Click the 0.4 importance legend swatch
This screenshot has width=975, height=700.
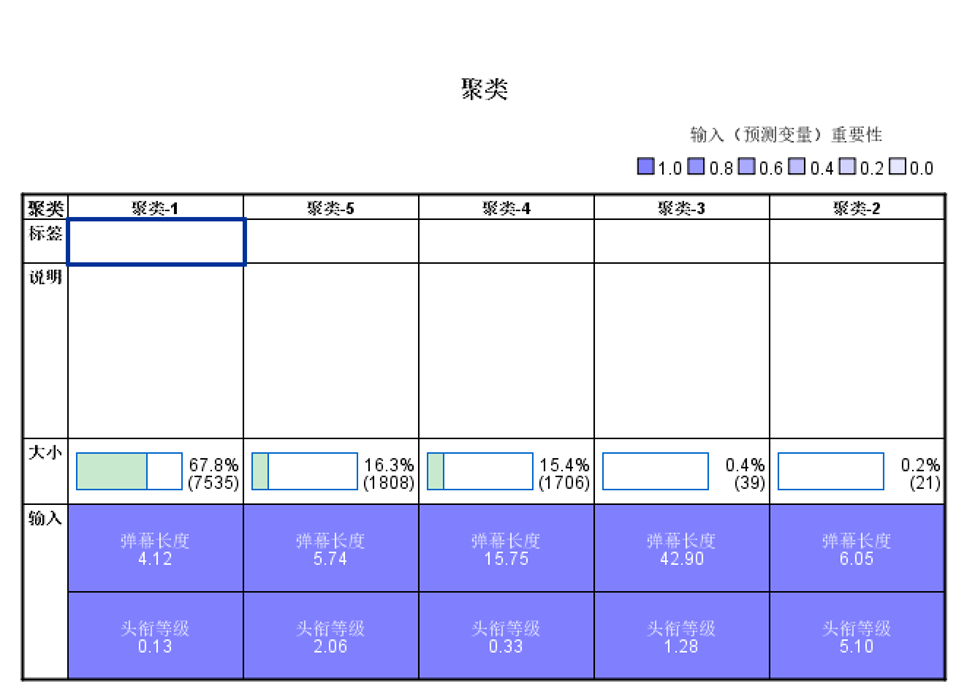click(x=797, y=167)
